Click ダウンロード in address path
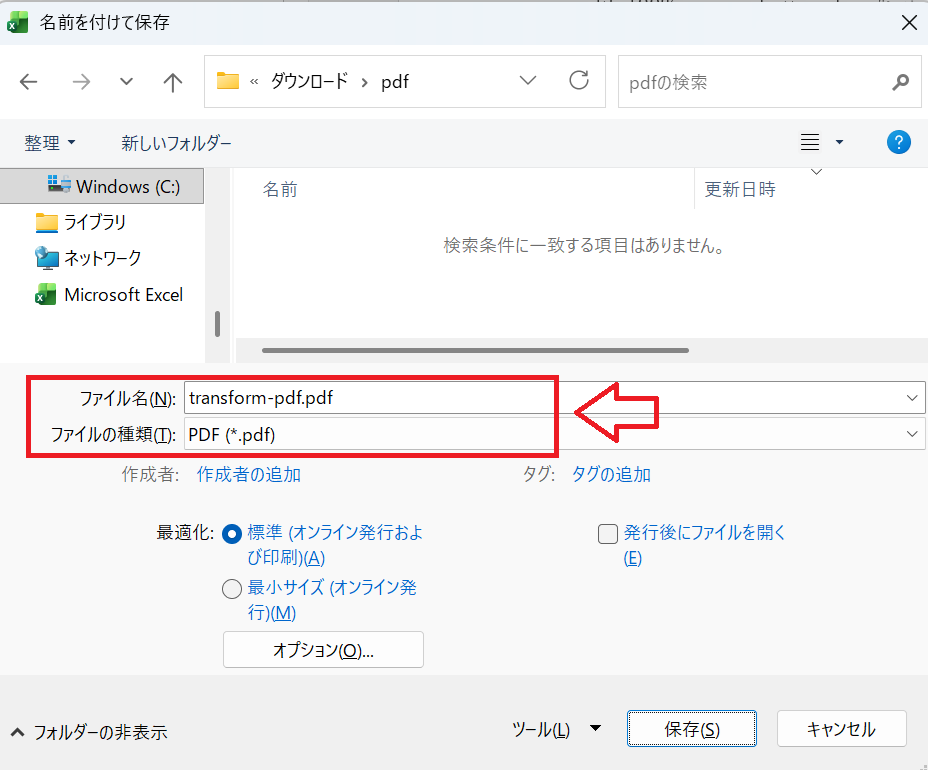 coord(310,81)
